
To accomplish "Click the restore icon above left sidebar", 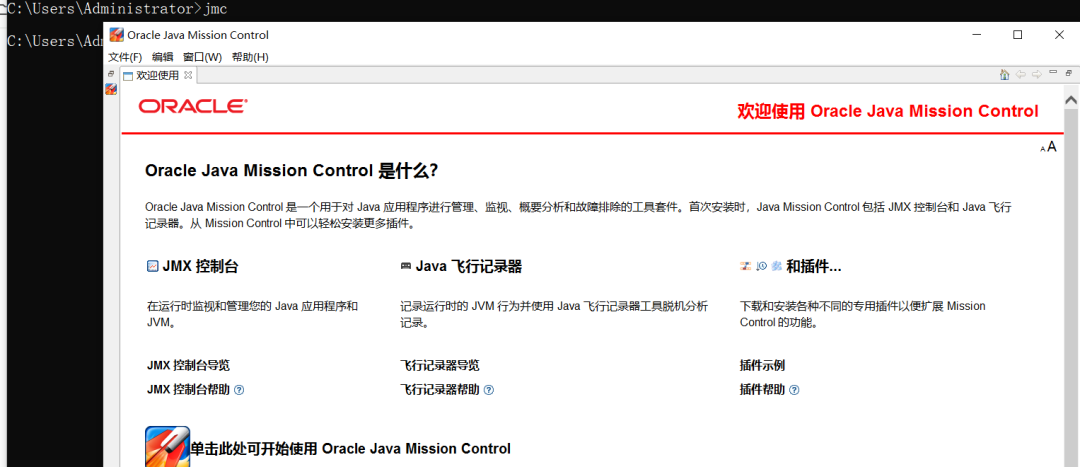I will (x=111, y=73).
